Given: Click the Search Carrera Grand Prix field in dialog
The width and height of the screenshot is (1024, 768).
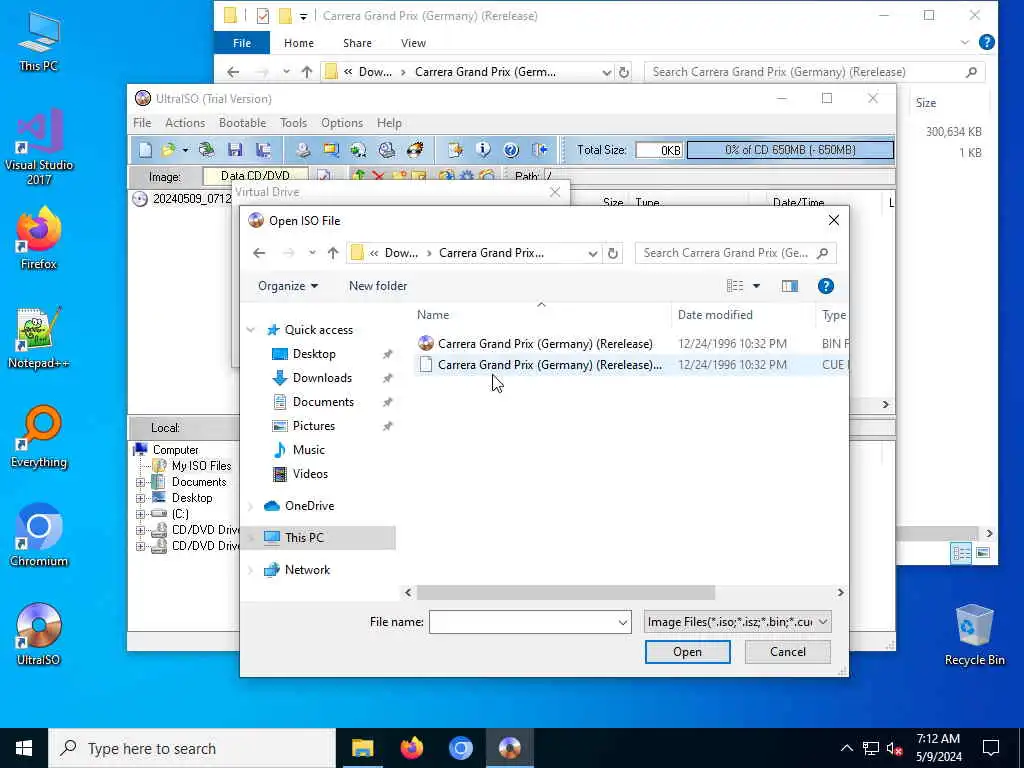Looking at the screenshot, I should 735,253.
